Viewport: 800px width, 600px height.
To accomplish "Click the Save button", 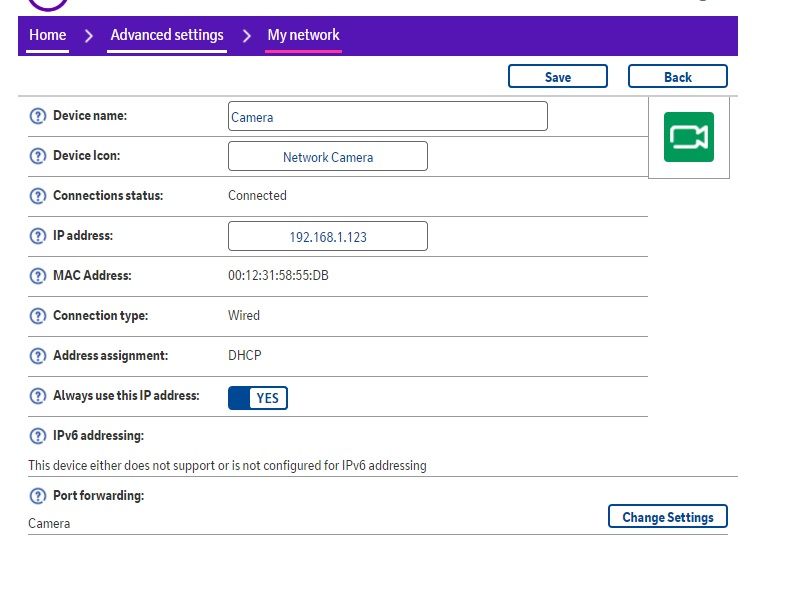I will coord(557,77).
